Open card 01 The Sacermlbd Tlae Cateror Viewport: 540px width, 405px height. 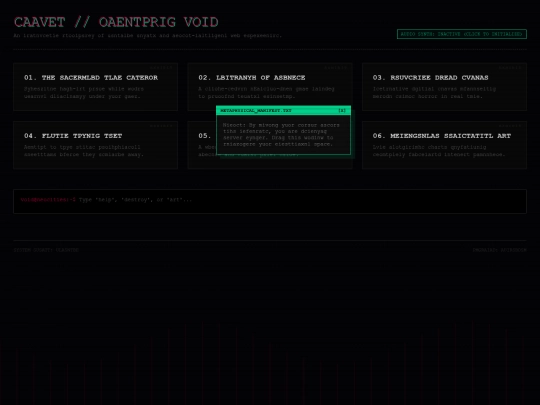(95, 87)
